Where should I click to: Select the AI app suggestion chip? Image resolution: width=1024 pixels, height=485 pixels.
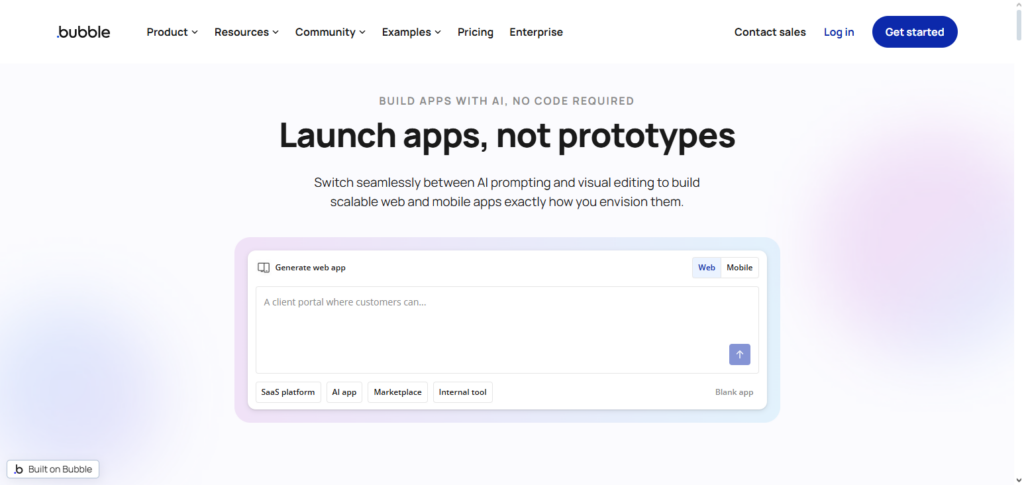[x=344, y=392]
